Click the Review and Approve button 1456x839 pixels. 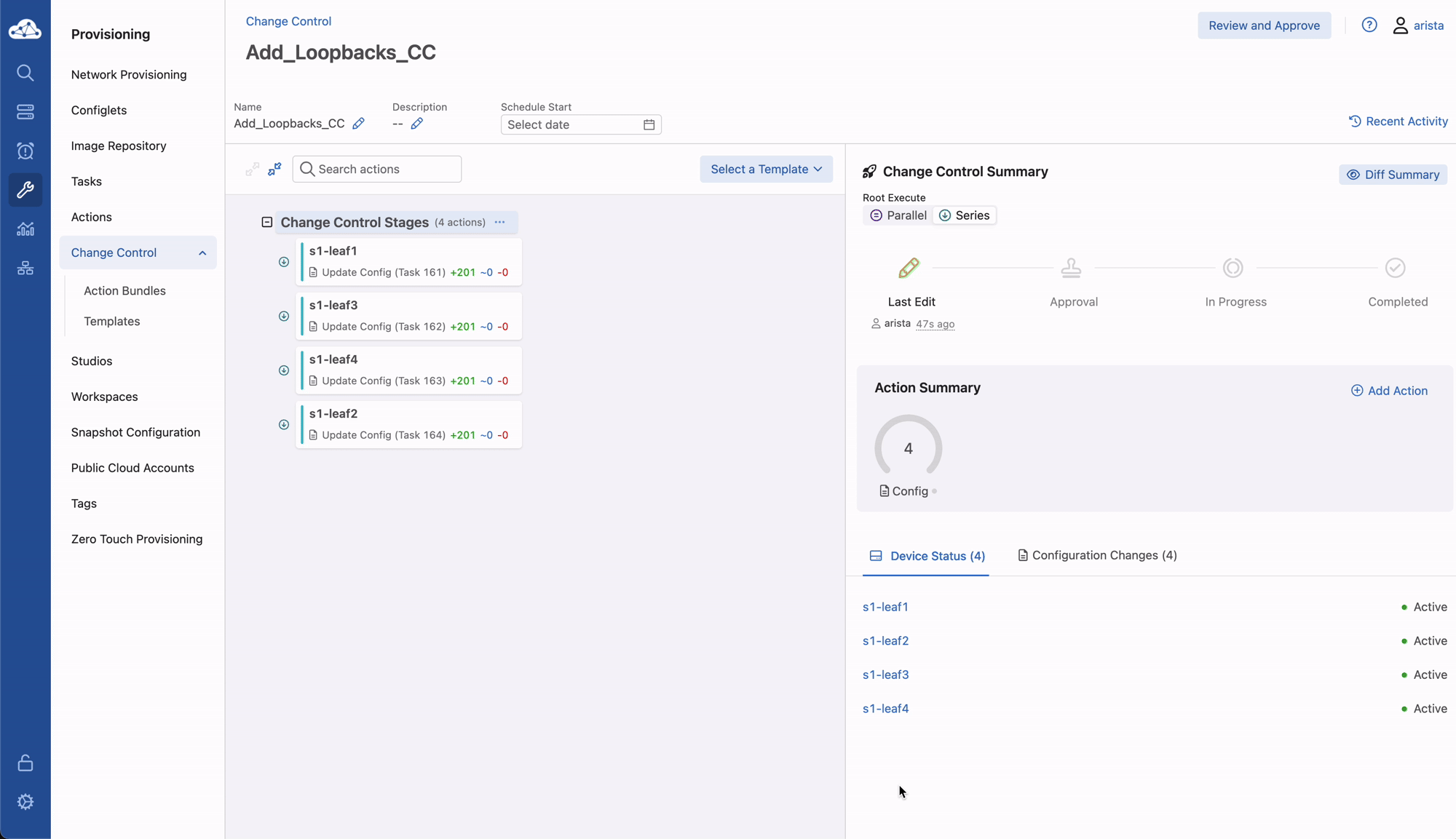pyautogui.click(x=1264, y=25)
